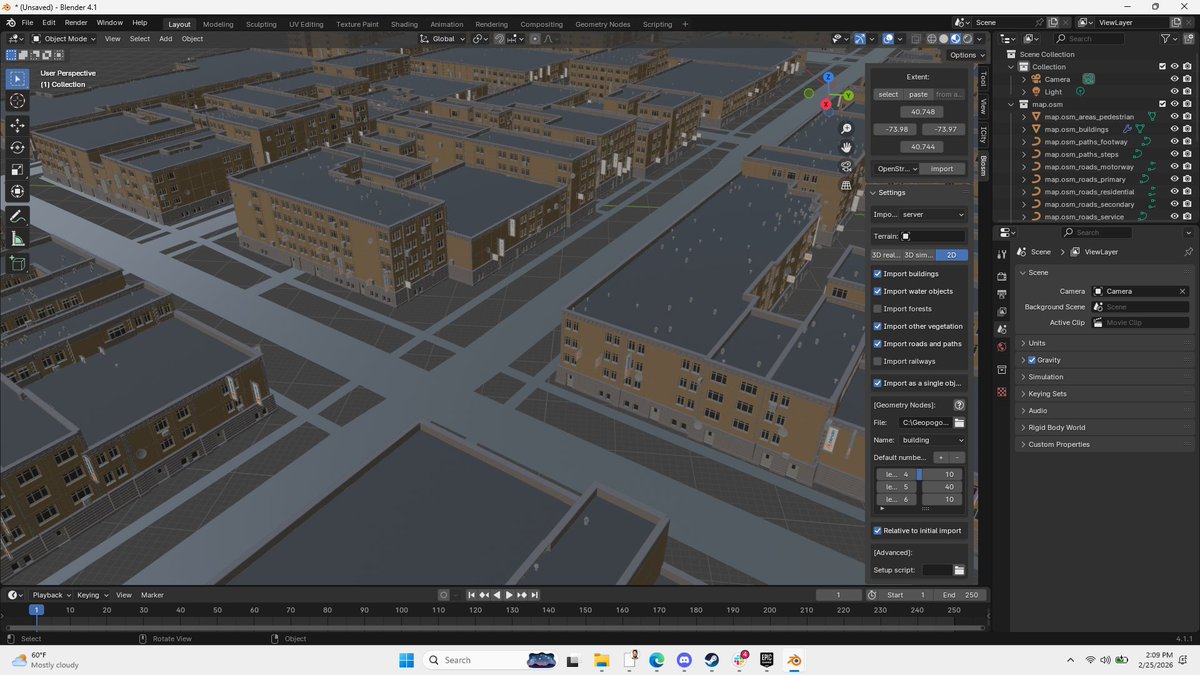This screenshot has width=1200, height=675.
Task: Toggle Relative to initial import checkbox
Action: [877, 531]
